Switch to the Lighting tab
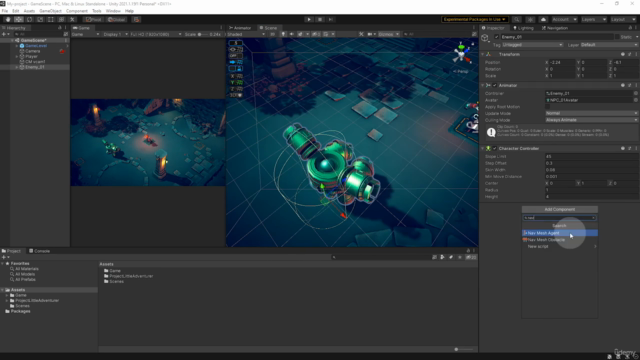Viewport: 640px width, 360px height. (x=523, y=28)
